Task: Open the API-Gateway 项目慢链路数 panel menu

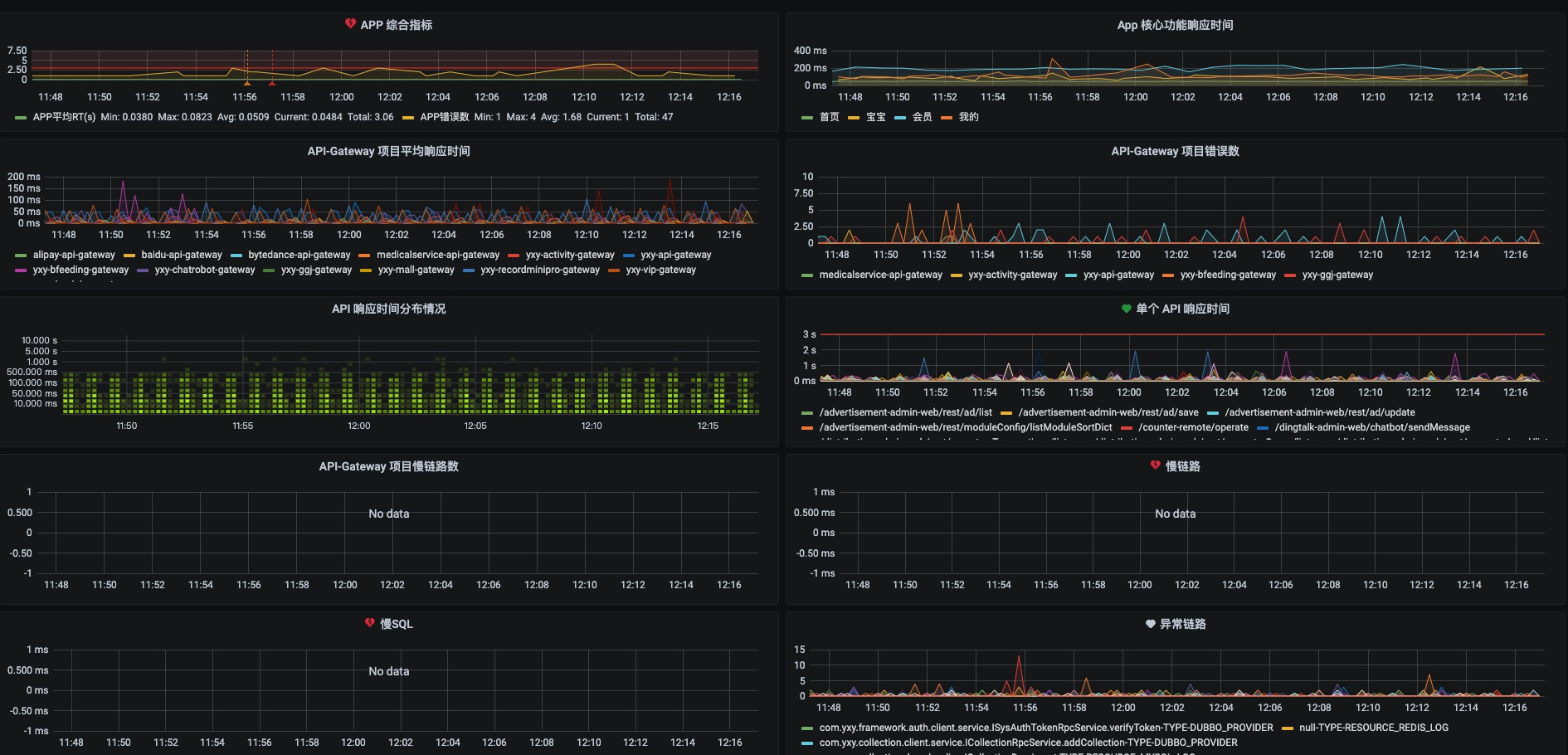Action: [x=388, y=466]
